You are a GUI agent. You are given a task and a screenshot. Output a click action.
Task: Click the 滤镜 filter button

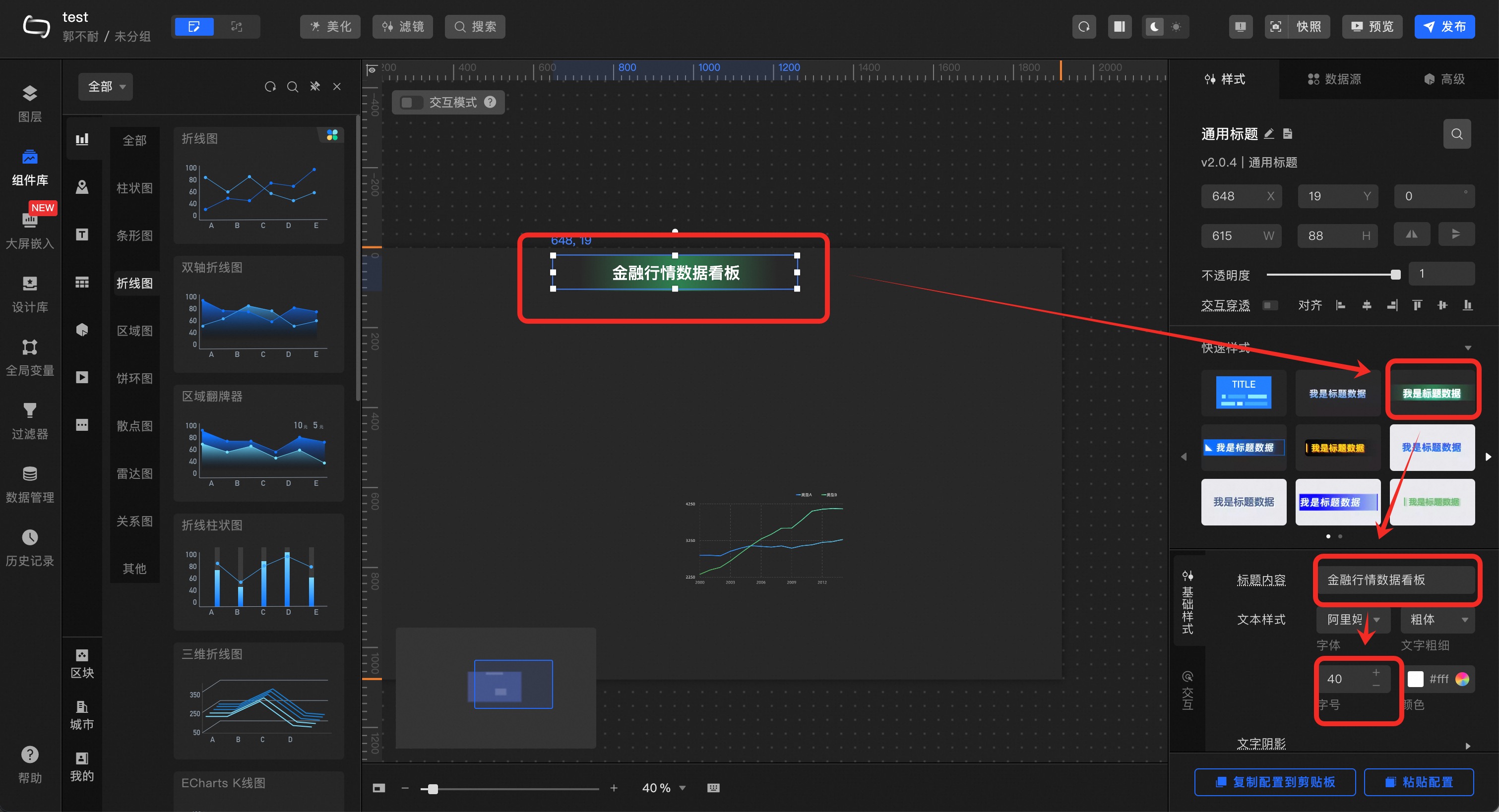pyautogui.click(x=403, y=27)
